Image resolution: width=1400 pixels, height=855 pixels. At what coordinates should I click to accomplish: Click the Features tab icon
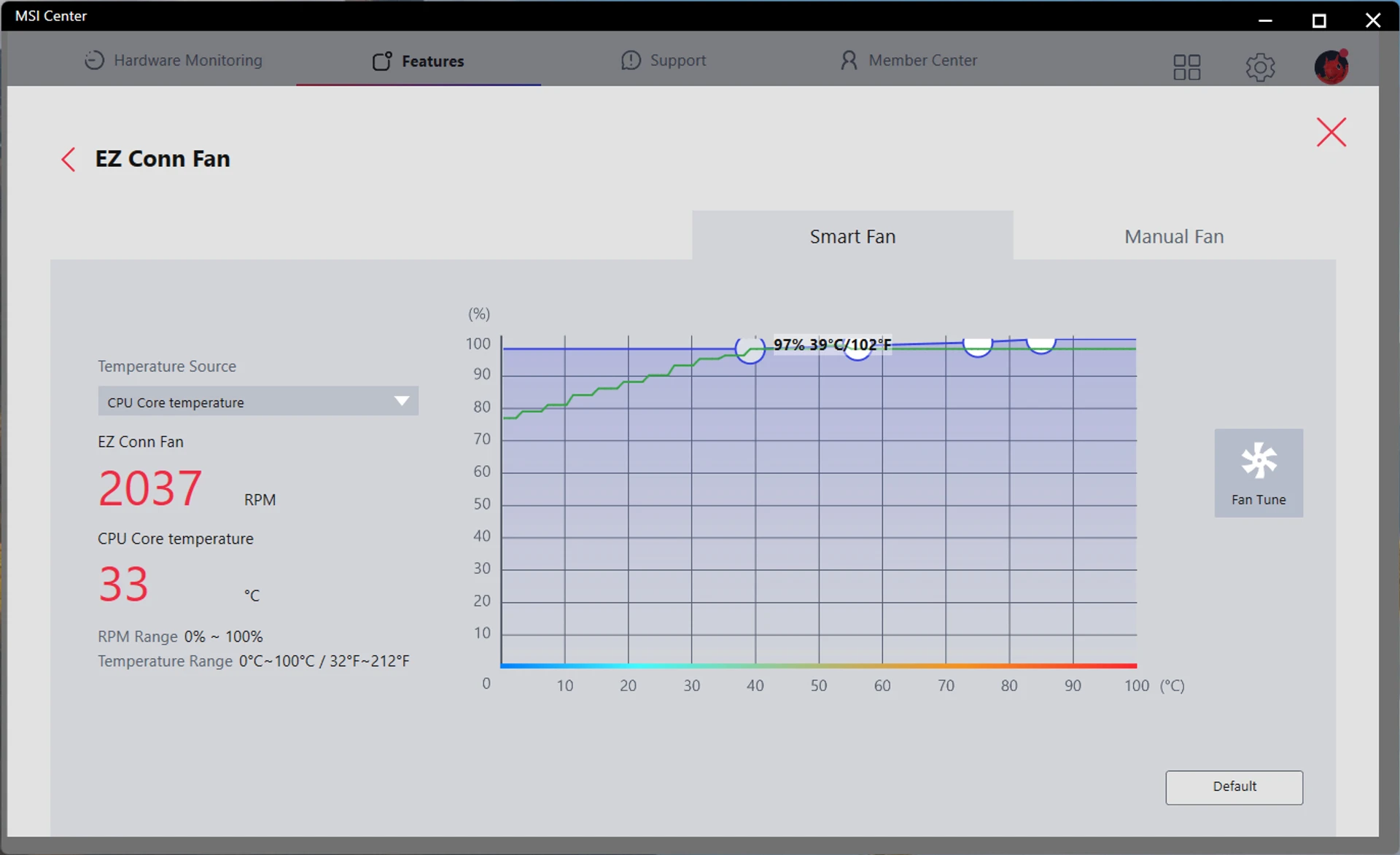pos(382,60)
